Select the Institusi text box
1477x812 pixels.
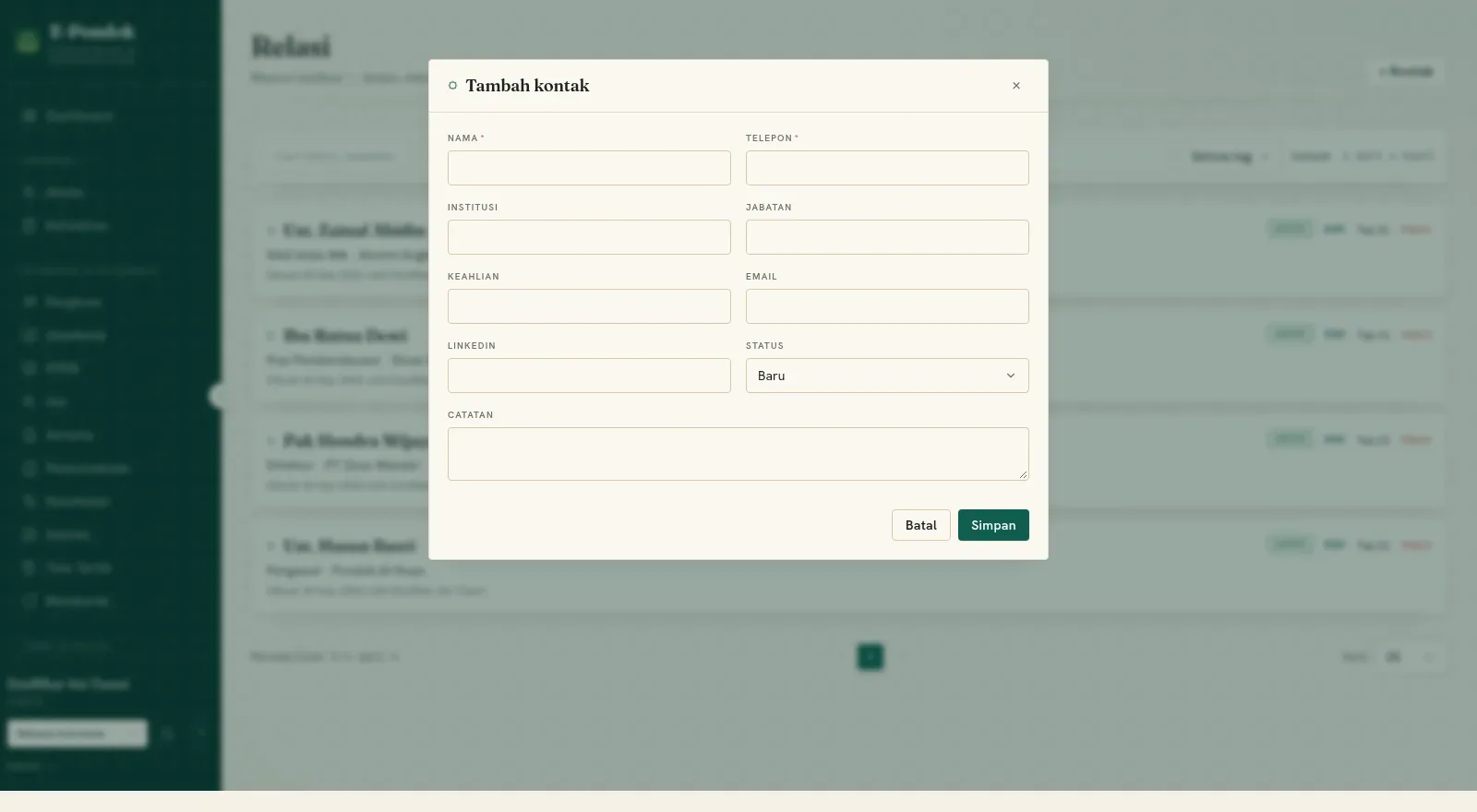[589, 237]
